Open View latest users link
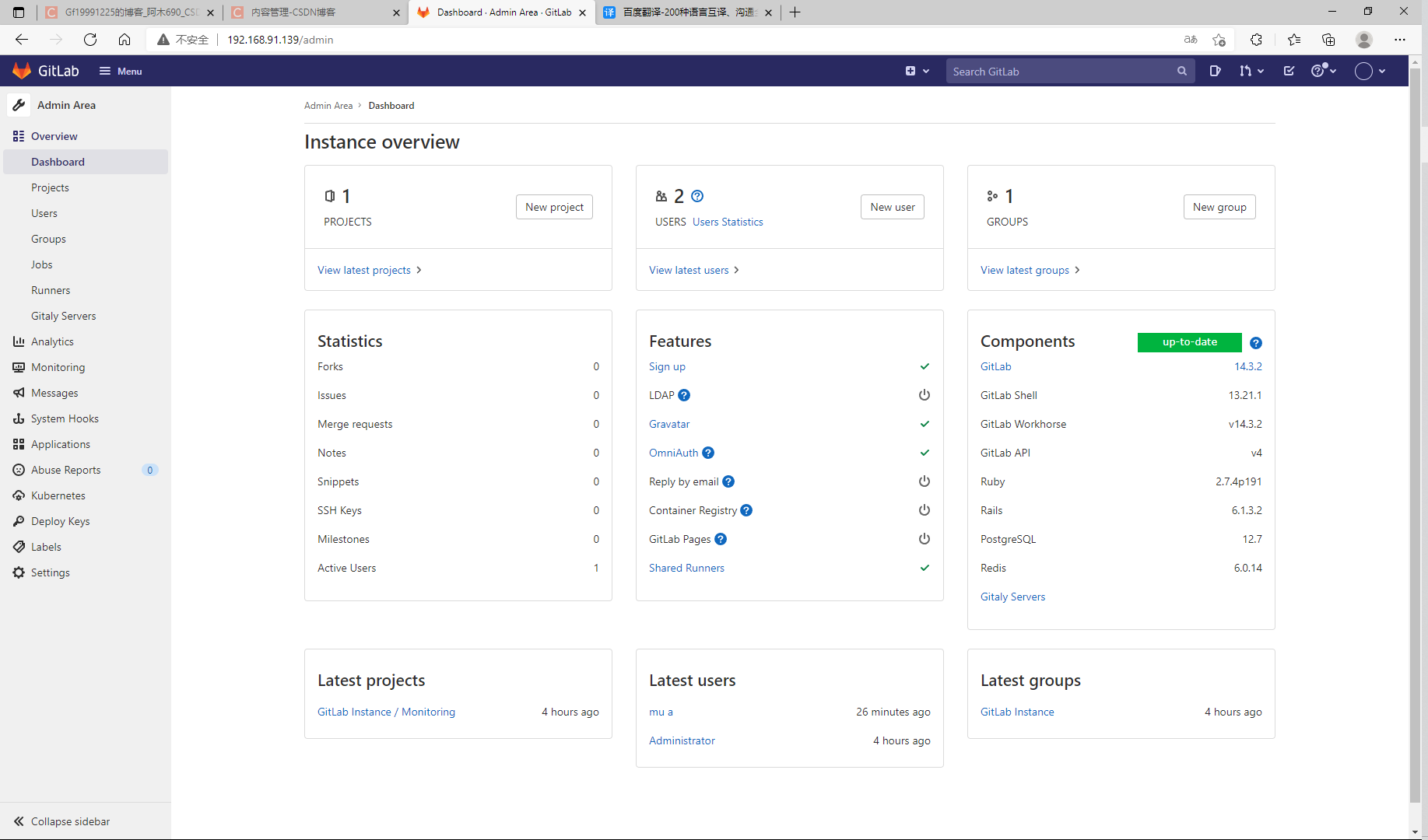Image resolution: width=1428 pixels, height=840 pixels. (694, 270)
